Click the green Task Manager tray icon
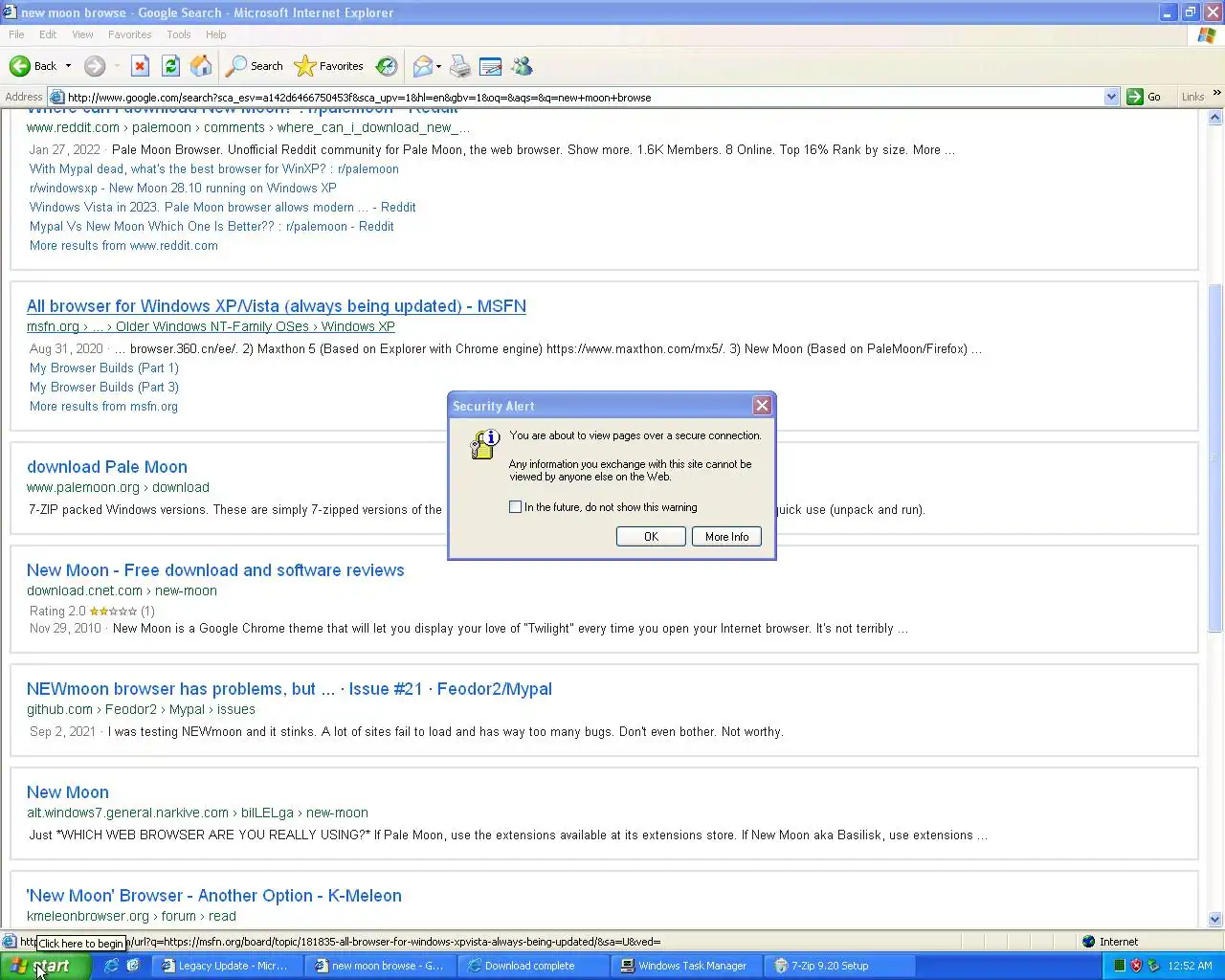 tap(1119, 966)
